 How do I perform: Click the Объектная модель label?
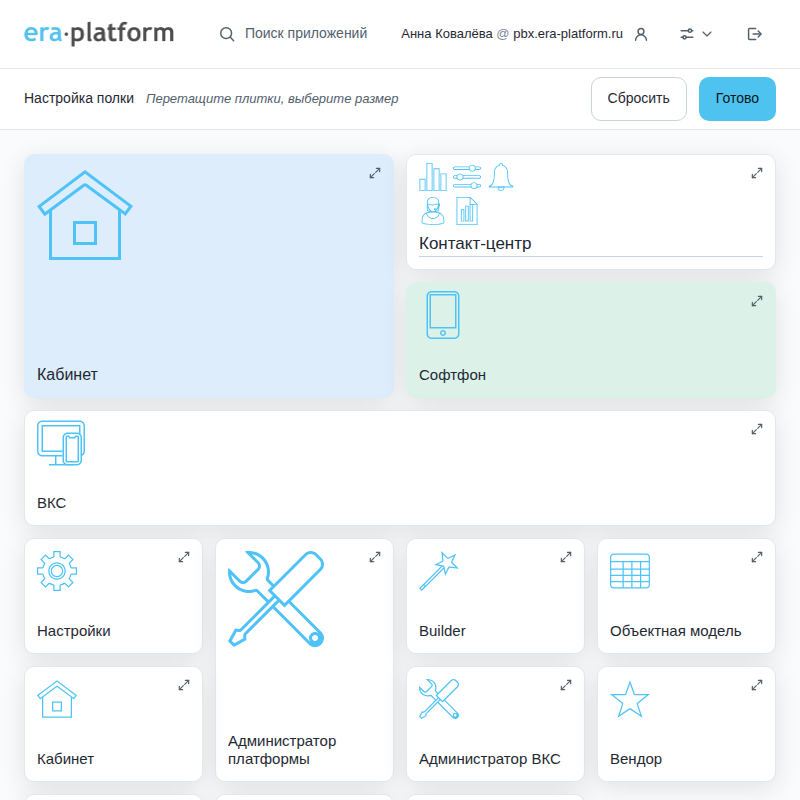(676, 631)
